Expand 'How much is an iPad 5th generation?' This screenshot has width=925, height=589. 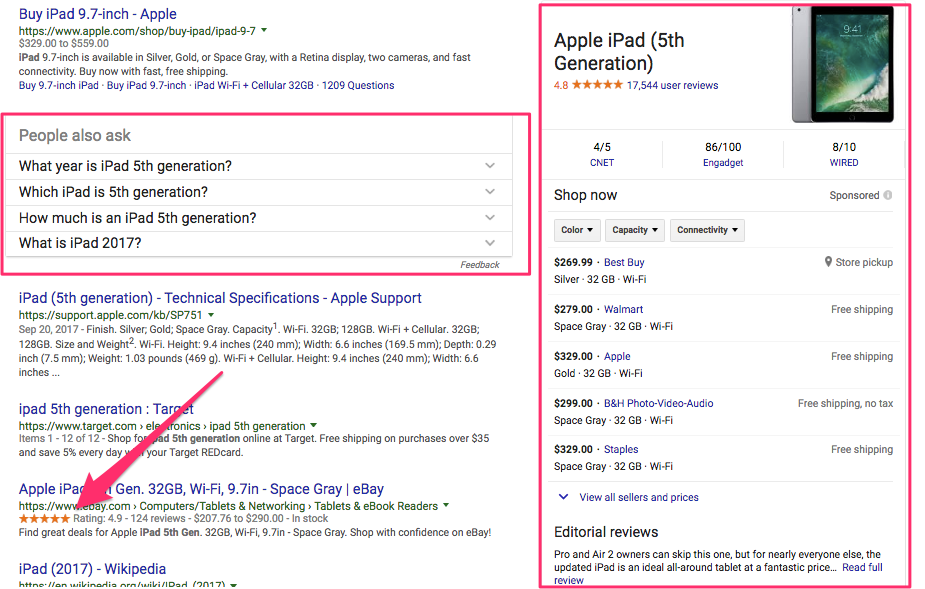coord(258,218)
